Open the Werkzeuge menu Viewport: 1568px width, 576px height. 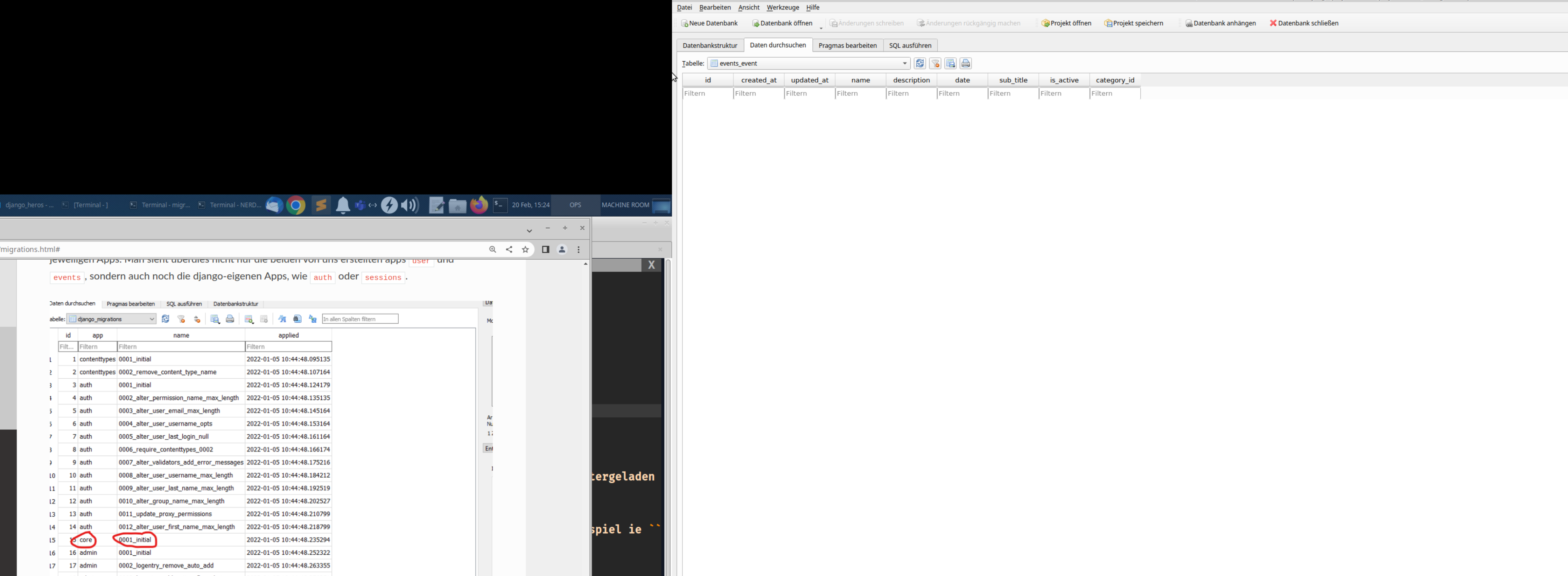783,7
